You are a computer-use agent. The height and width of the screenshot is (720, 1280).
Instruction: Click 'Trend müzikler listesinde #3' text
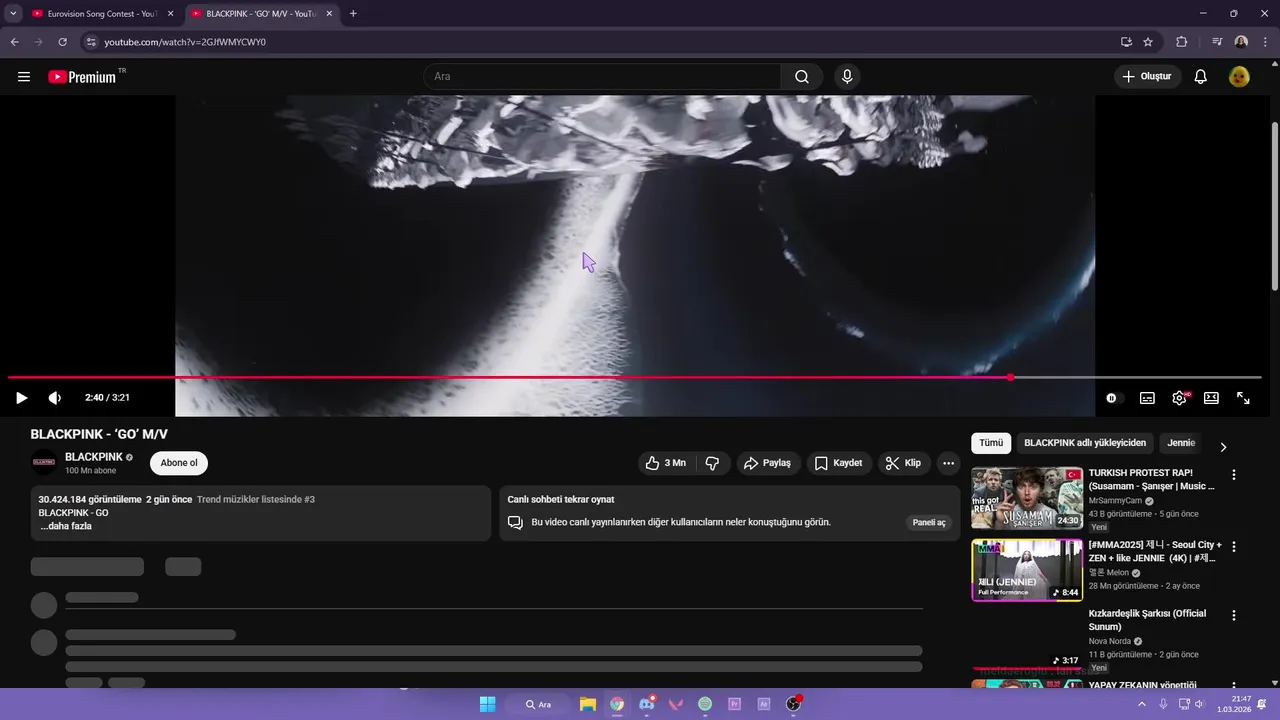click(x=256, y=499)
